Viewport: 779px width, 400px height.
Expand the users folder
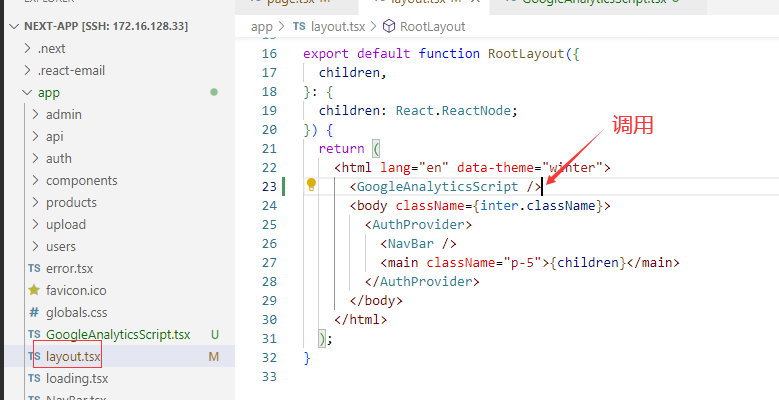pyautogui.click(x=36, y=246)
